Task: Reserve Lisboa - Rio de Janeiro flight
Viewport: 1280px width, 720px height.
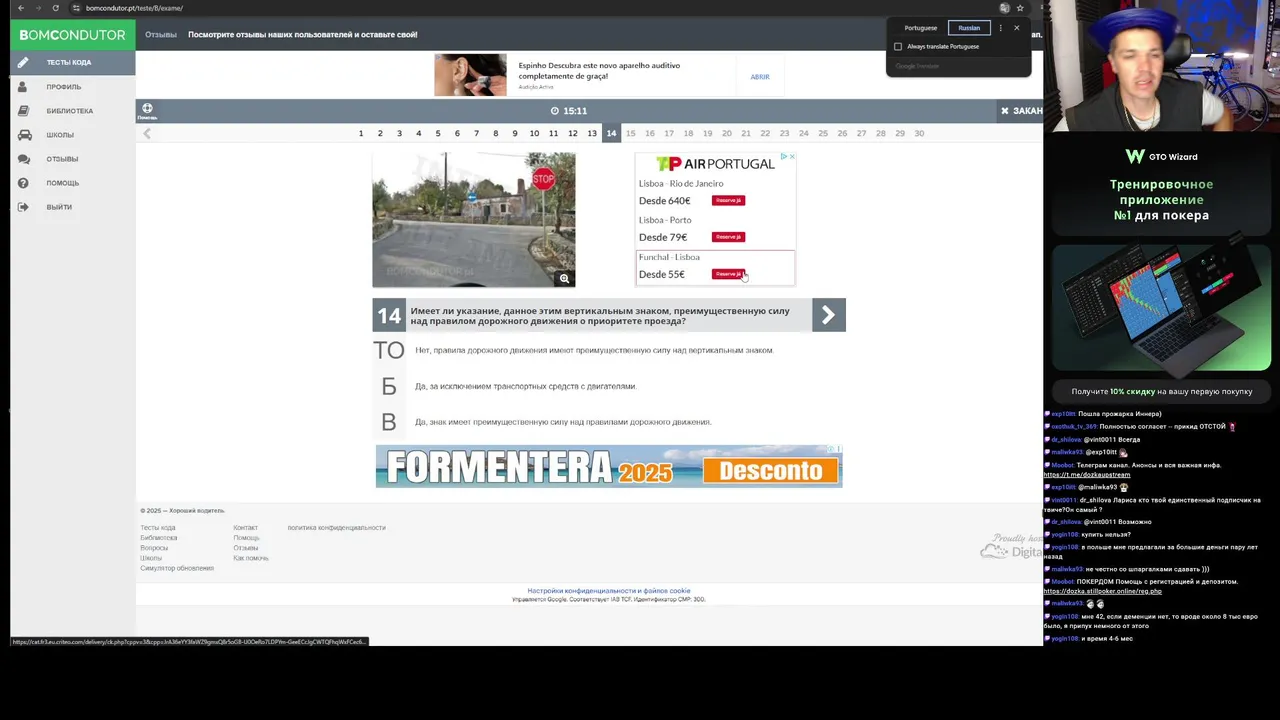Action: click(728, 200)
